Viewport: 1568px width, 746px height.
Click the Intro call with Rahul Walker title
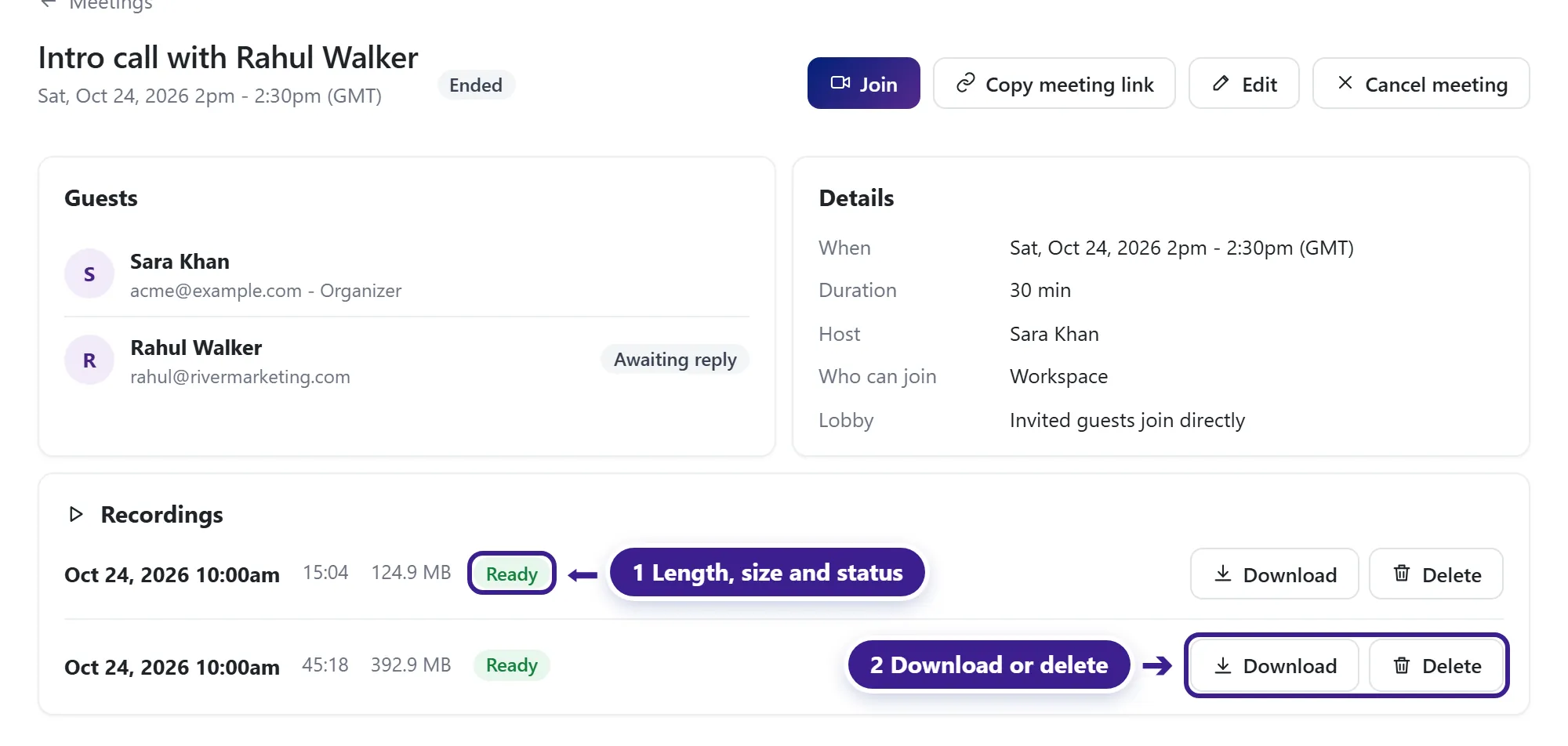(x=228, y=58)
